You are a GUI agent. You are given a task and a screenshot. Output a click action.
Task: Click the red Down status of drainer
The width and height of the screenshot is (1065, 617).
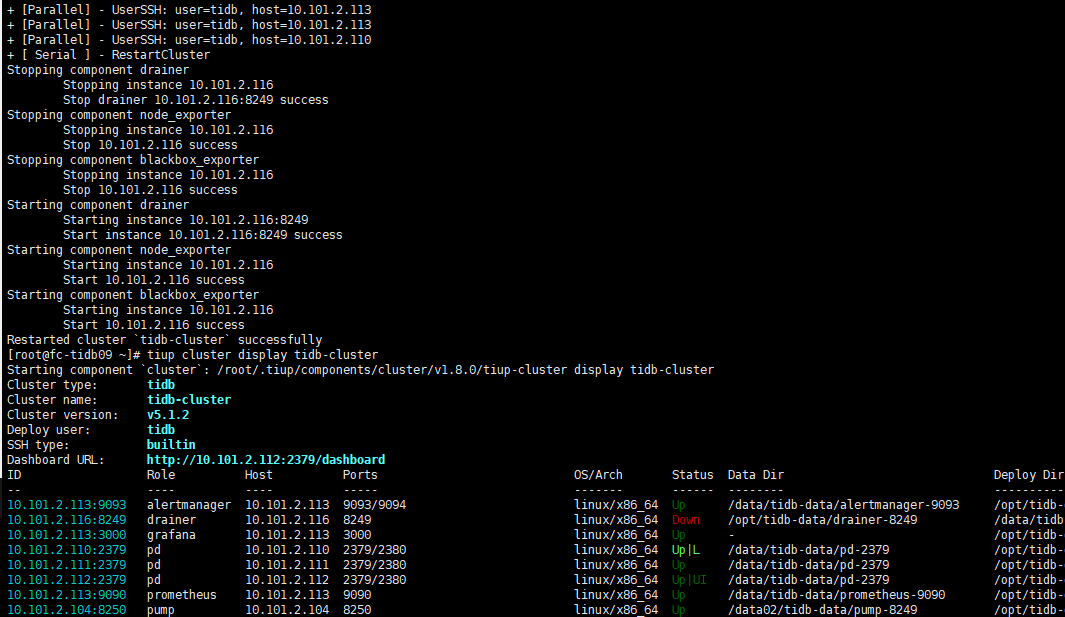(685, 520)
